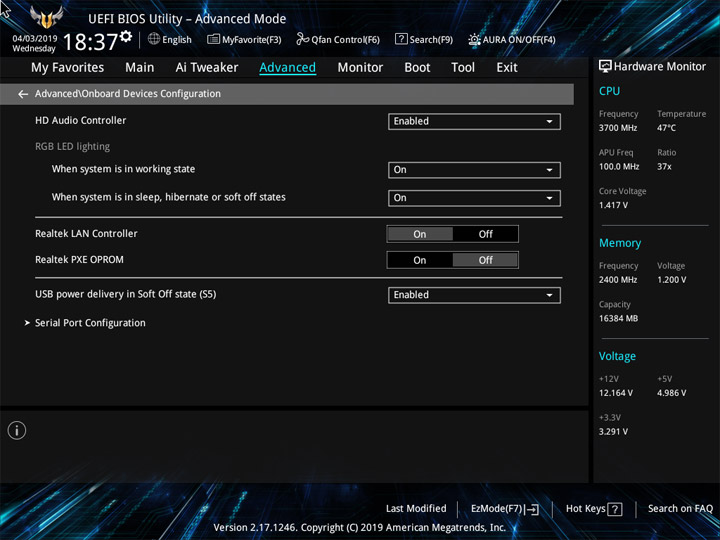Click the Hardware Monitor screen icon
Image resolution: width=720 pixels, height=540 pixels.
click(605, 67)
